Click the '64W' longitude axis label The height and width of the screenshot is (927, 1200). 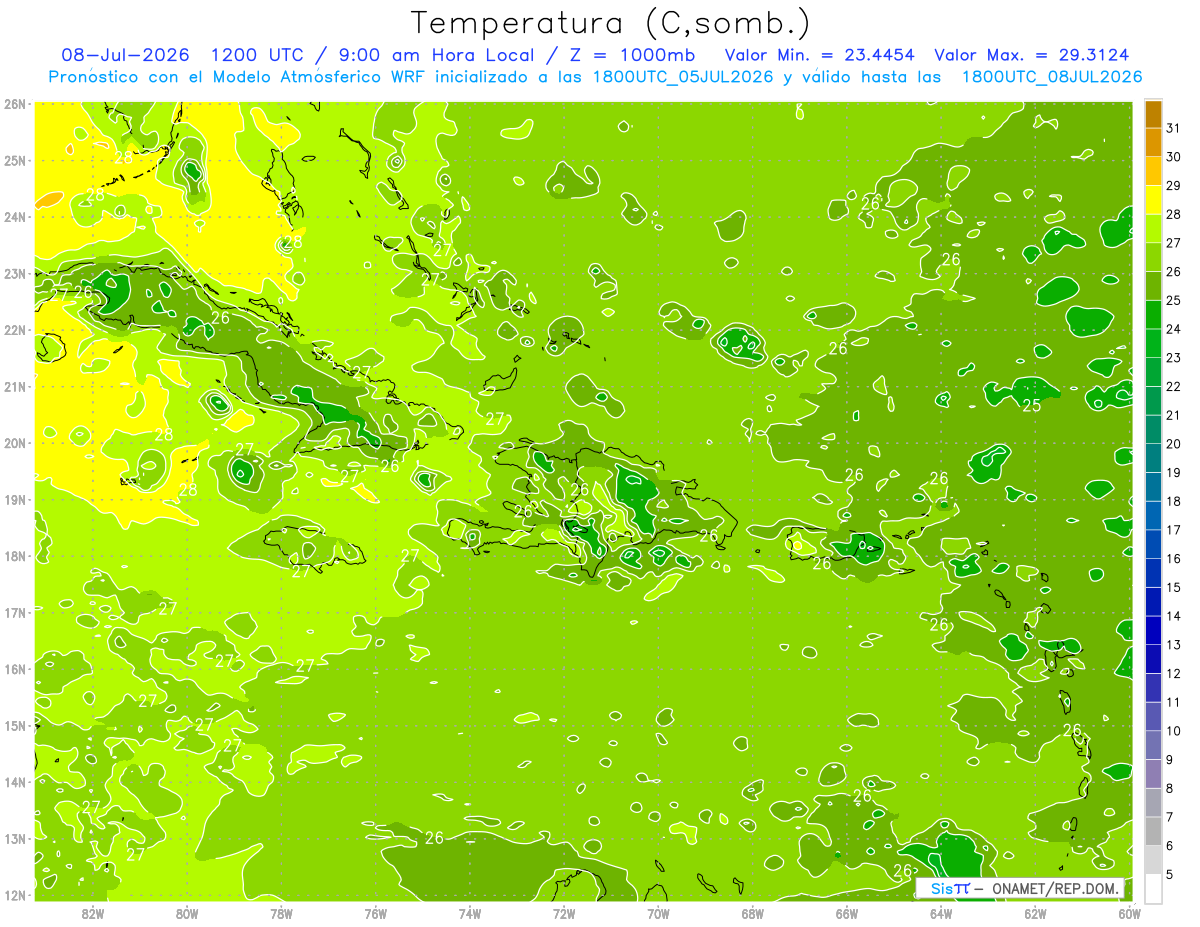click(x=941, y=913)
